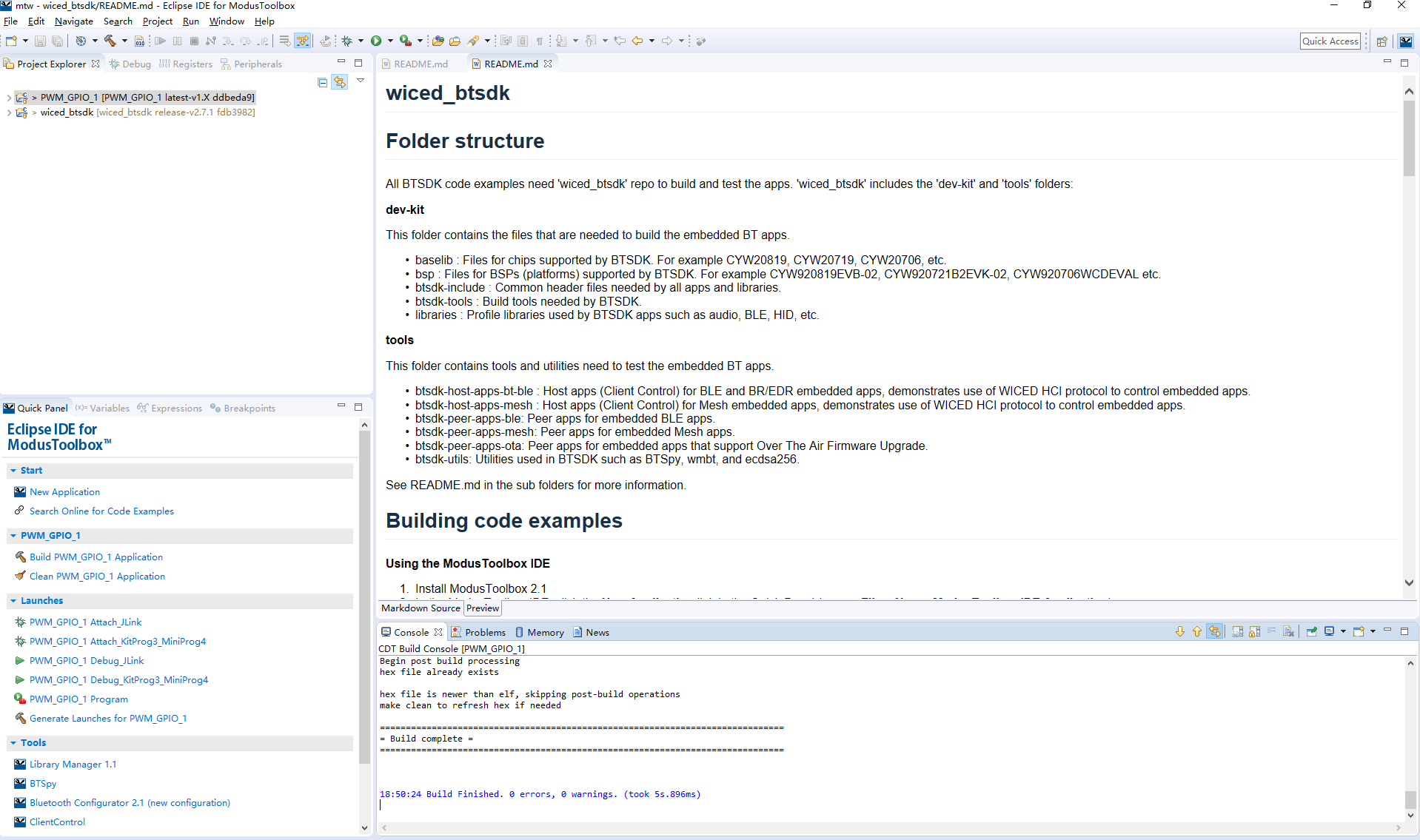Image resolution: width=1420 pixels, height=840 pixels.
Task: Click the Run icon in the toolbar
Action: coord(375,41)
